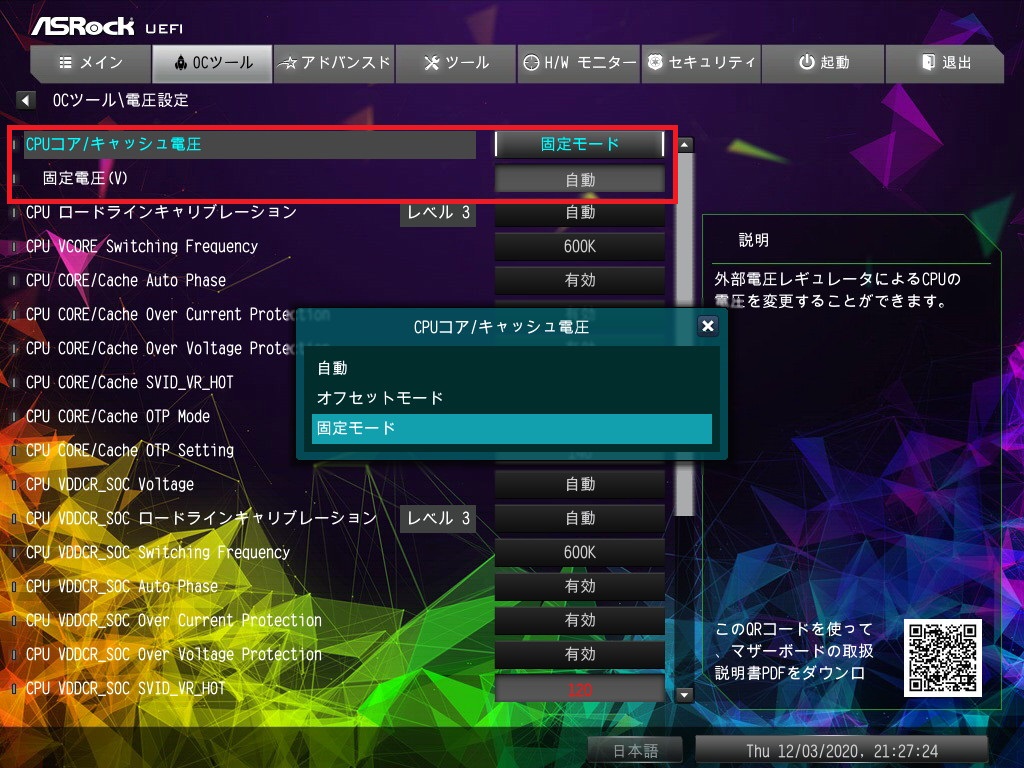The image size is (1024, 768).
Task: Open the CPUコア/キャッシュ電圧 固定モード dropdown
Action: tap(579, 144)
